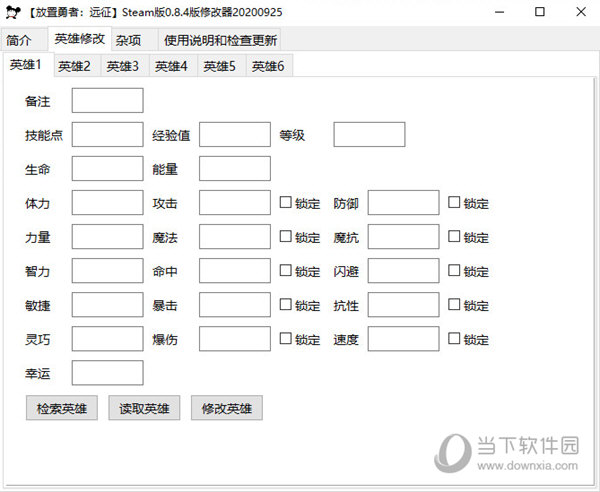
Task: Click the 修改英雄 button
Action: (227, 408)
